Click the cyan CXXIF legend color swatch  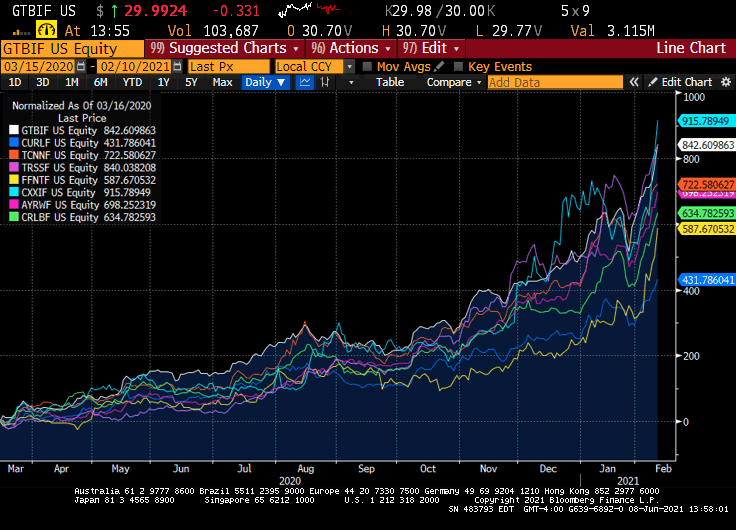click(x=14, y=192)
